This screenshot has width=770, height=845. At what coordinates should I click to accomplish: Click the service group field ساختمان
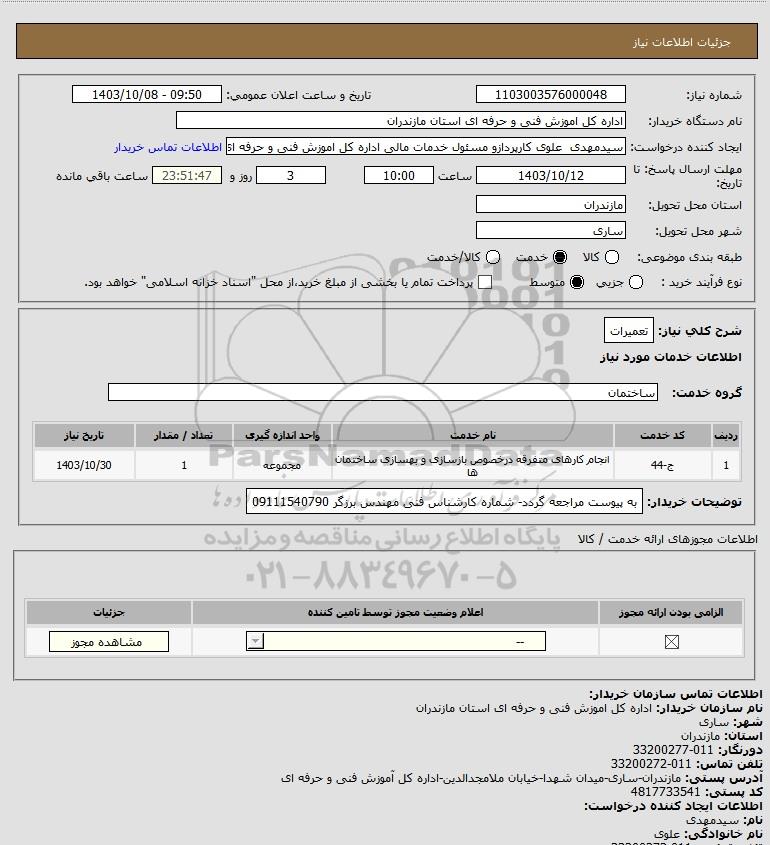[x=383, y=392]
